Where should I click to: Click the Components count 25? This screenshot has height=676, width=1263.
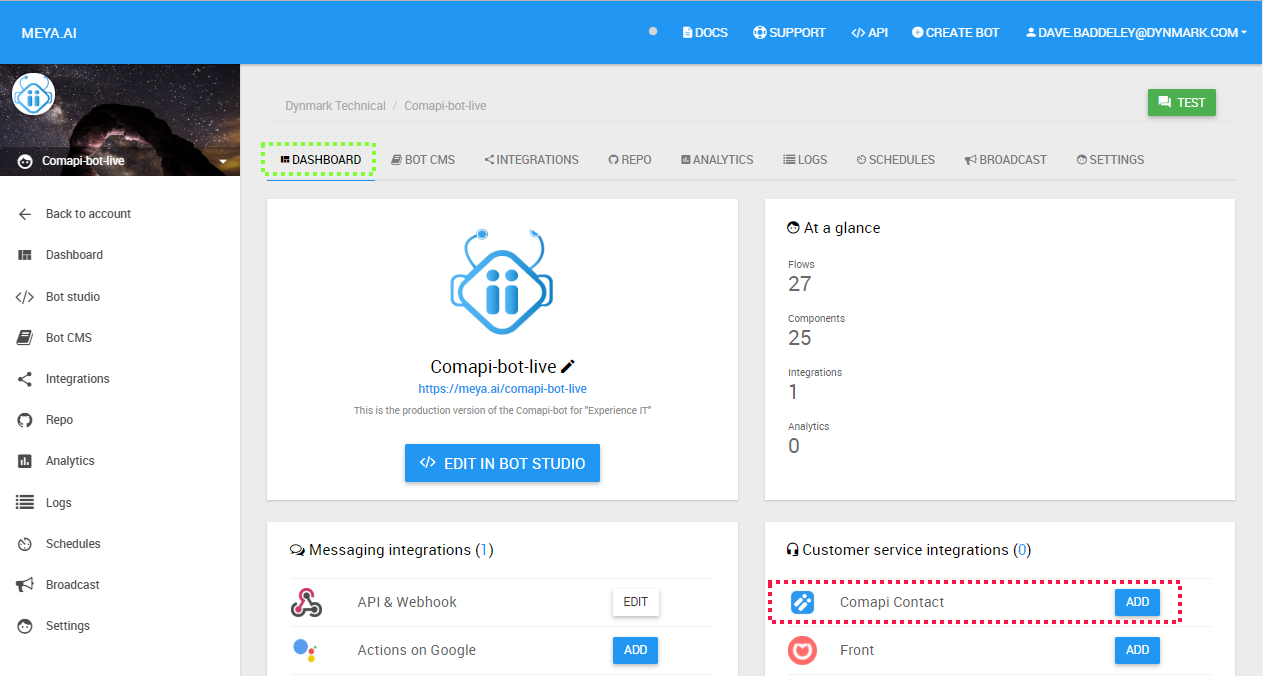[x=799, y=338]
